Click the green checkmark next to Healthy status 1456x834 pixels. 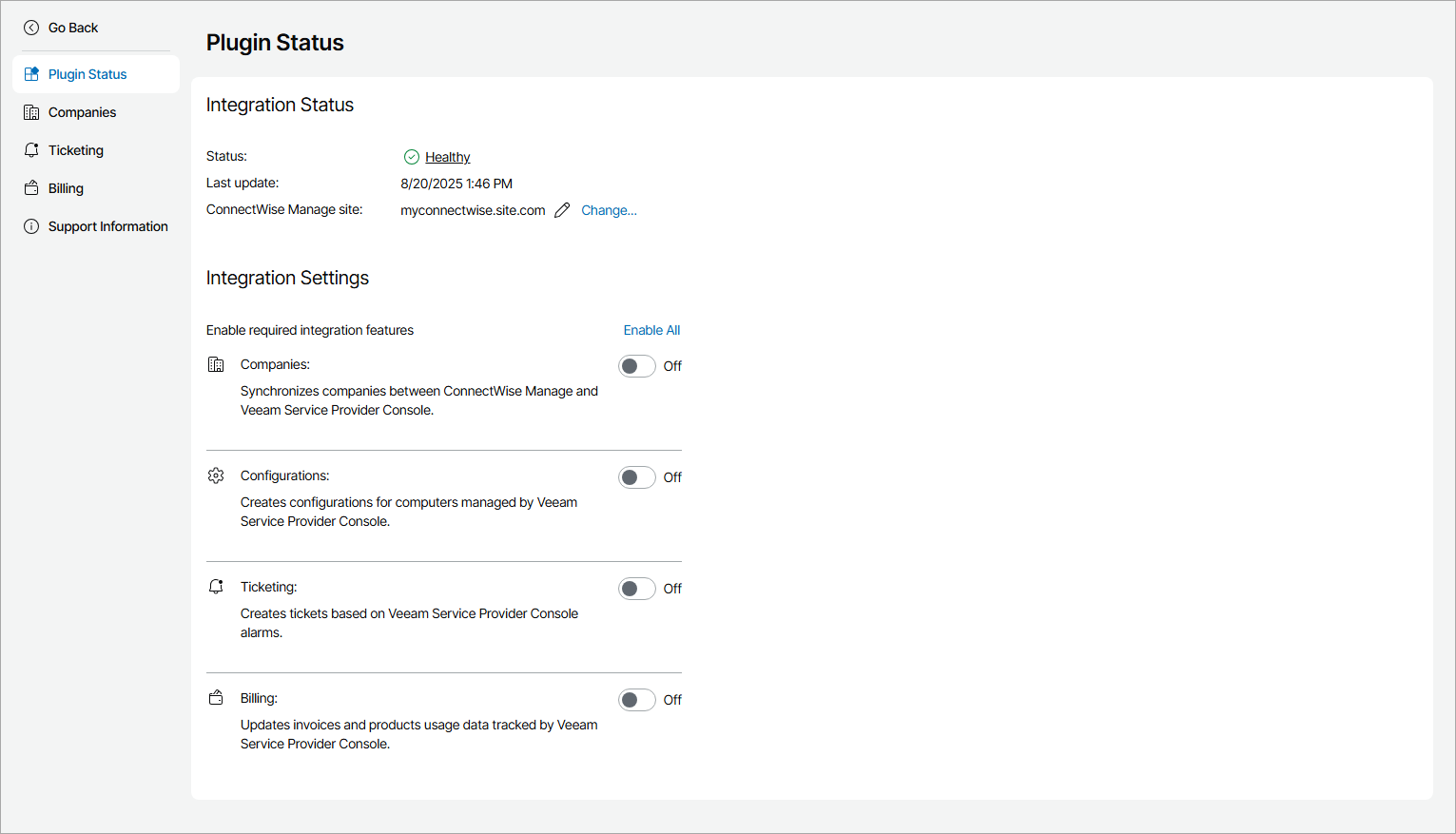click(412, 156)
